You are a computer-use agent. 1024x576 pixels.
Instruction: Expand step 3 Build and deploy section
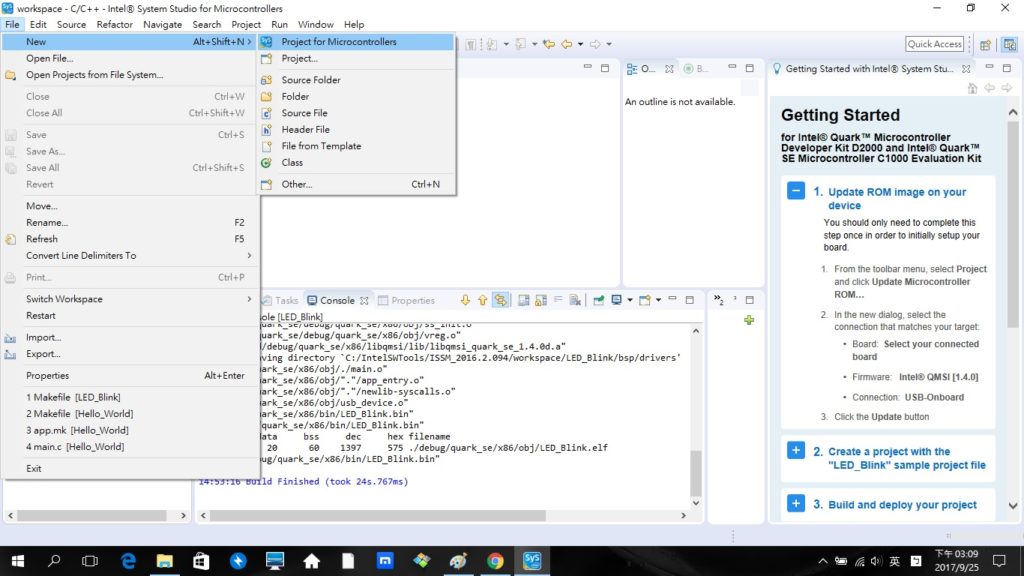tap(795, 504)
